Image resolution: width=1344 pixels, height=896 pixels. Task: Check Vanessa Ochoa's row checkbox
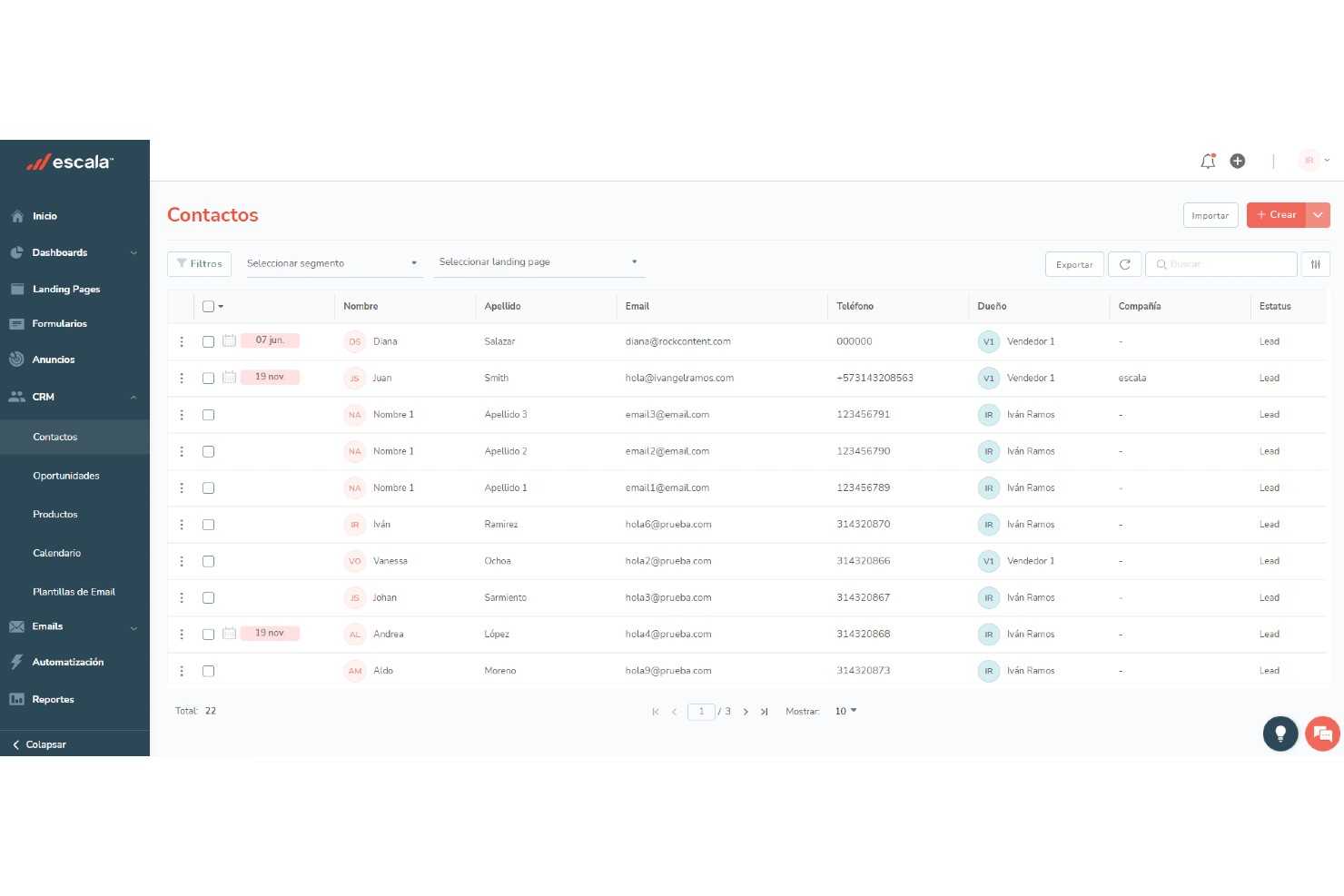point(208,561)
